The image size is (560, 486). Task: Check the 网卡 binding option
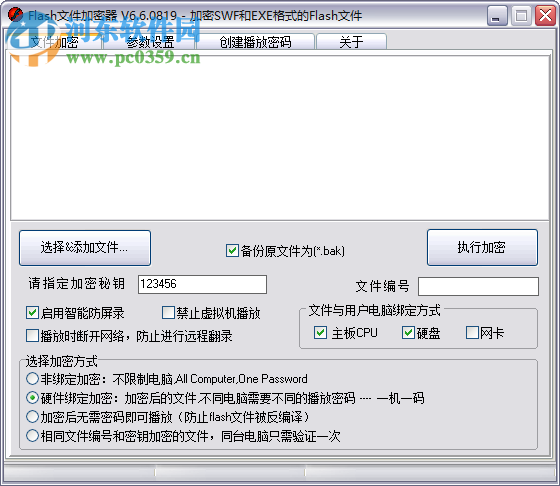point(472,332)
